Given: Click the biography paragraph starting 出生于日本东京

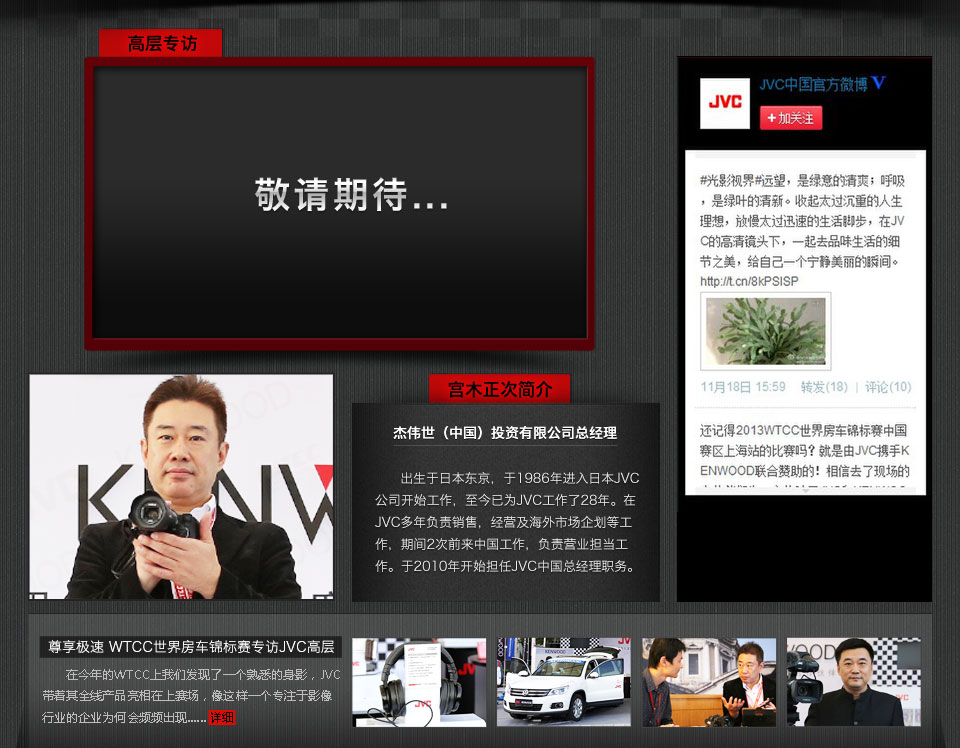Looking at the screenshot, I should (x=506, y=522).
